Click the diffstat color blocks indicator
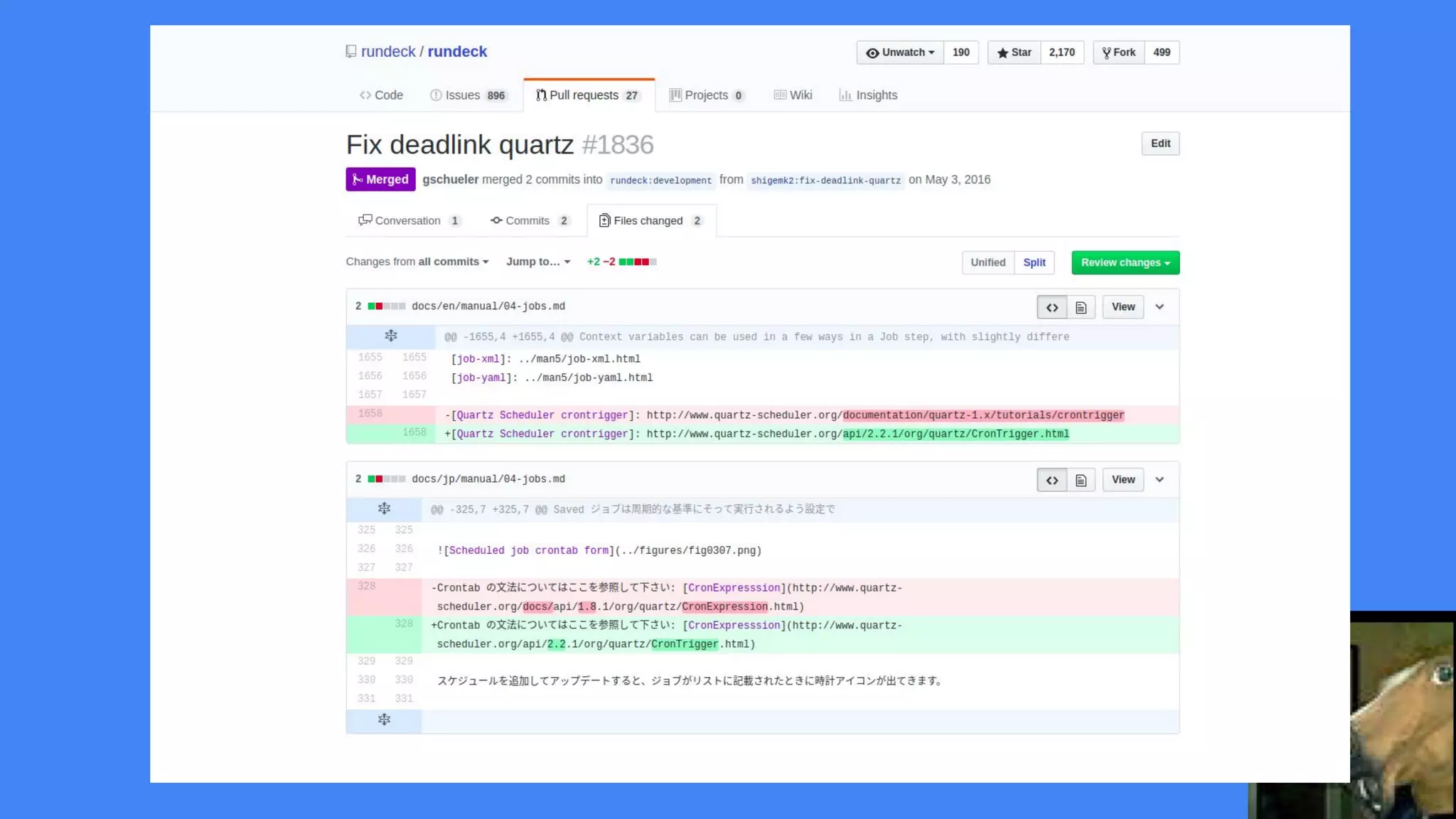Screen dimensions: 1456x819 (637, 262)
